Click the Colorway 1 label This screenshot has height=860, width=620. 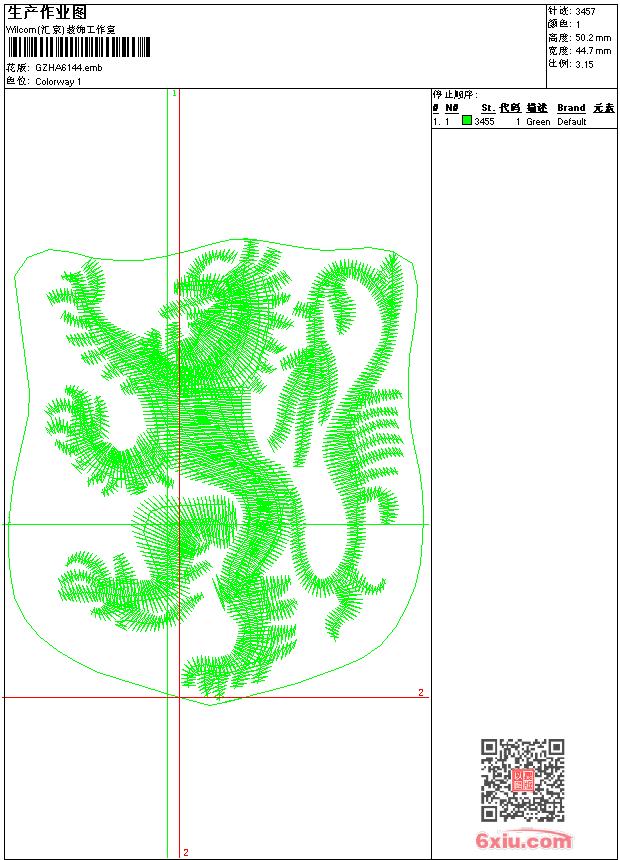(58, 81)
